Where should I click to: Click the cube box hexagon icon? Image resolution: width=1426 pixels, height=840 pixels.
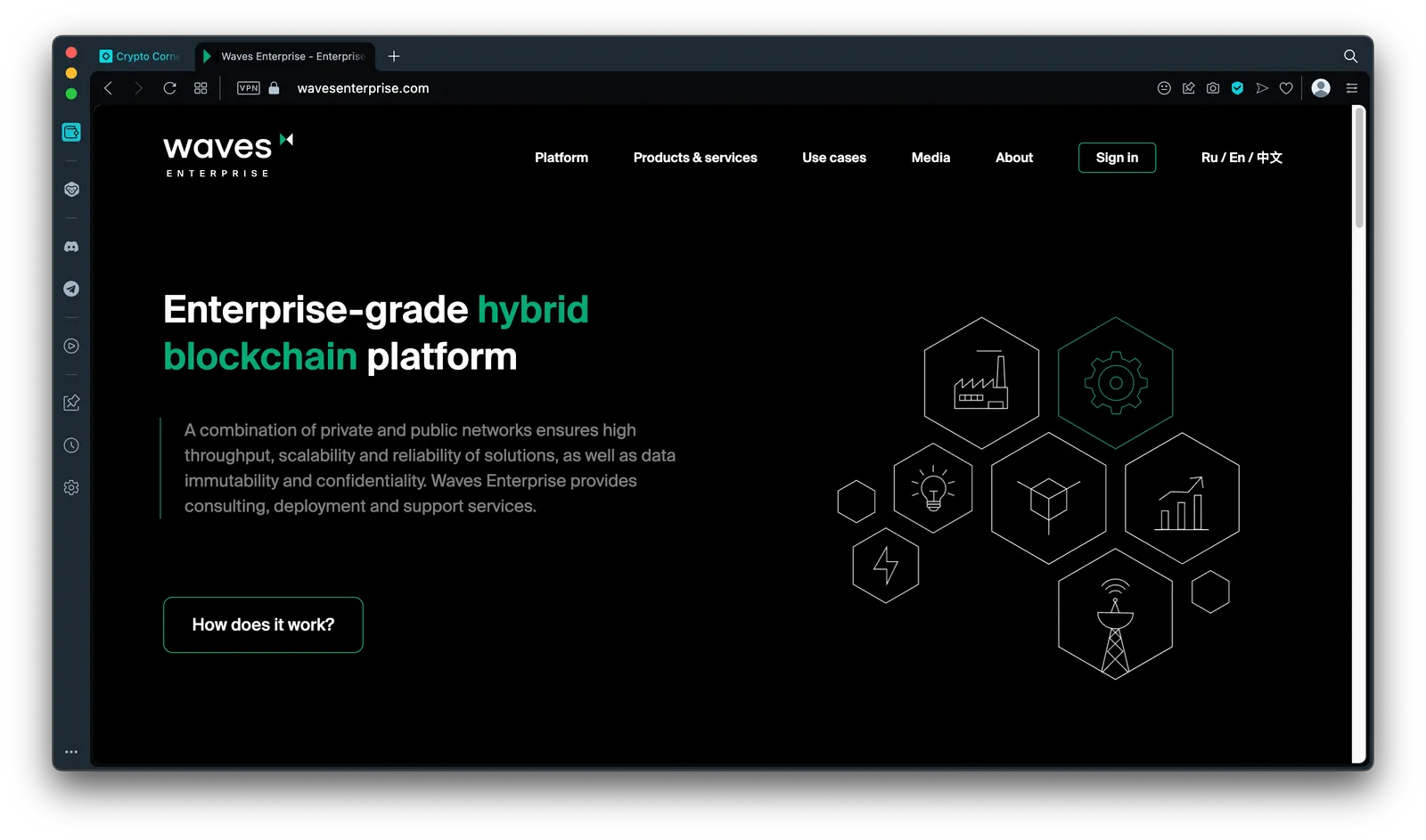tap(1048, 499)
